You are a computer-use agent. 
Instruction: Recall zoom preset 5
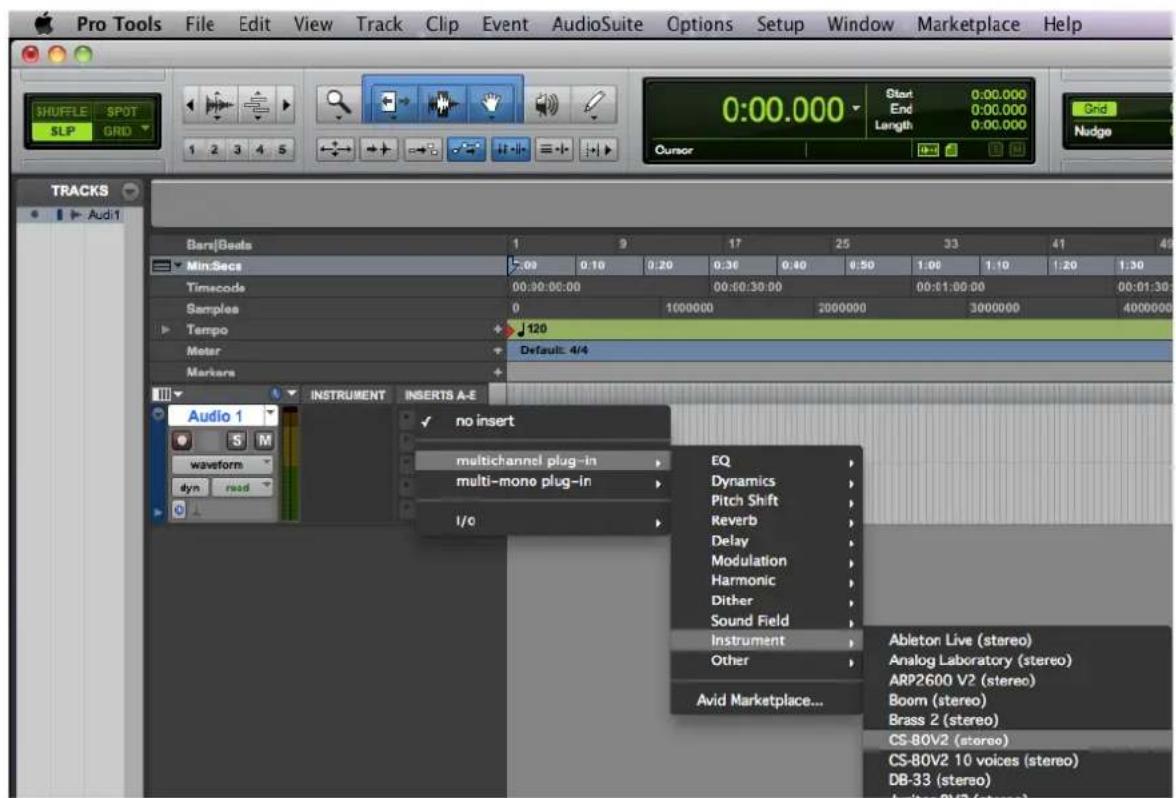(x=283, y=149)
